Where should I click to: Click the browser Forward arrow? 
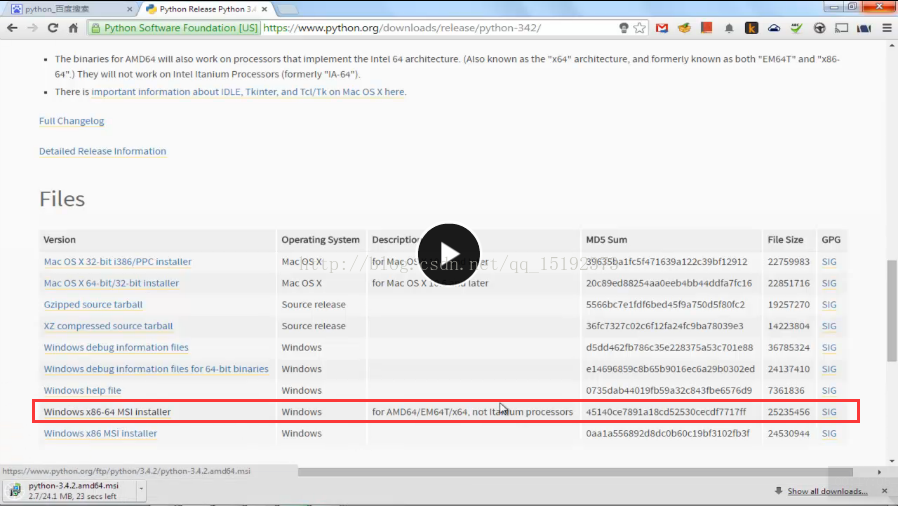coord(33,27)
